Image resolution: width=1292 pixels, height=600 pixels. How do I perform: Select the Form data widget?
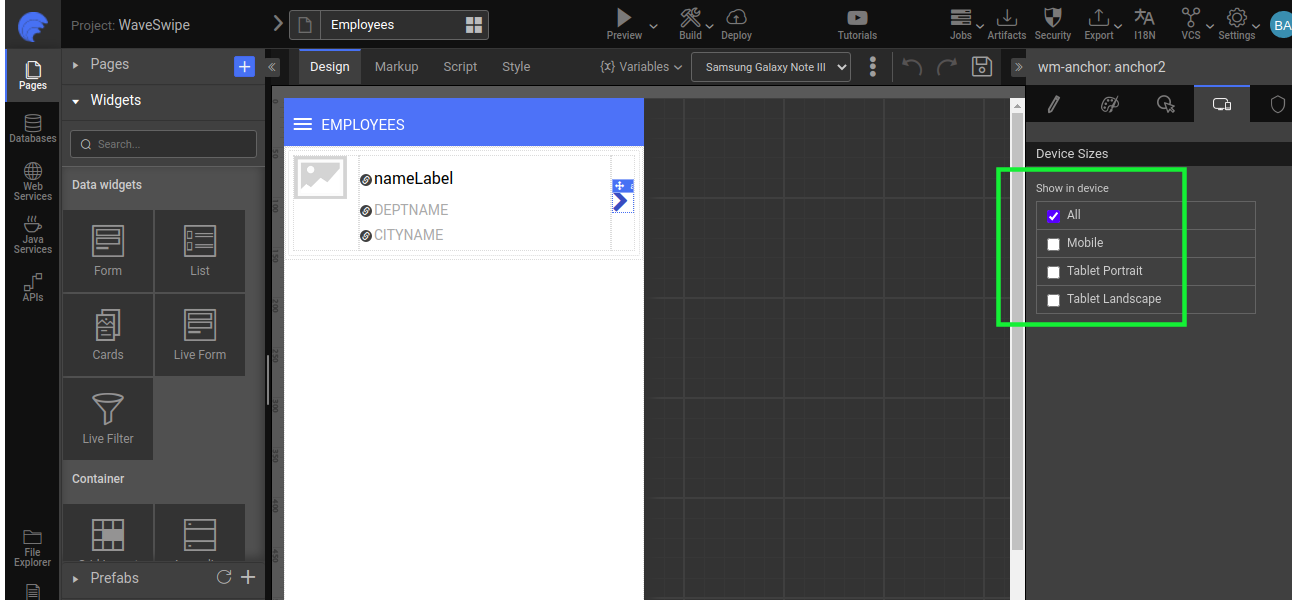pos(107,250)
